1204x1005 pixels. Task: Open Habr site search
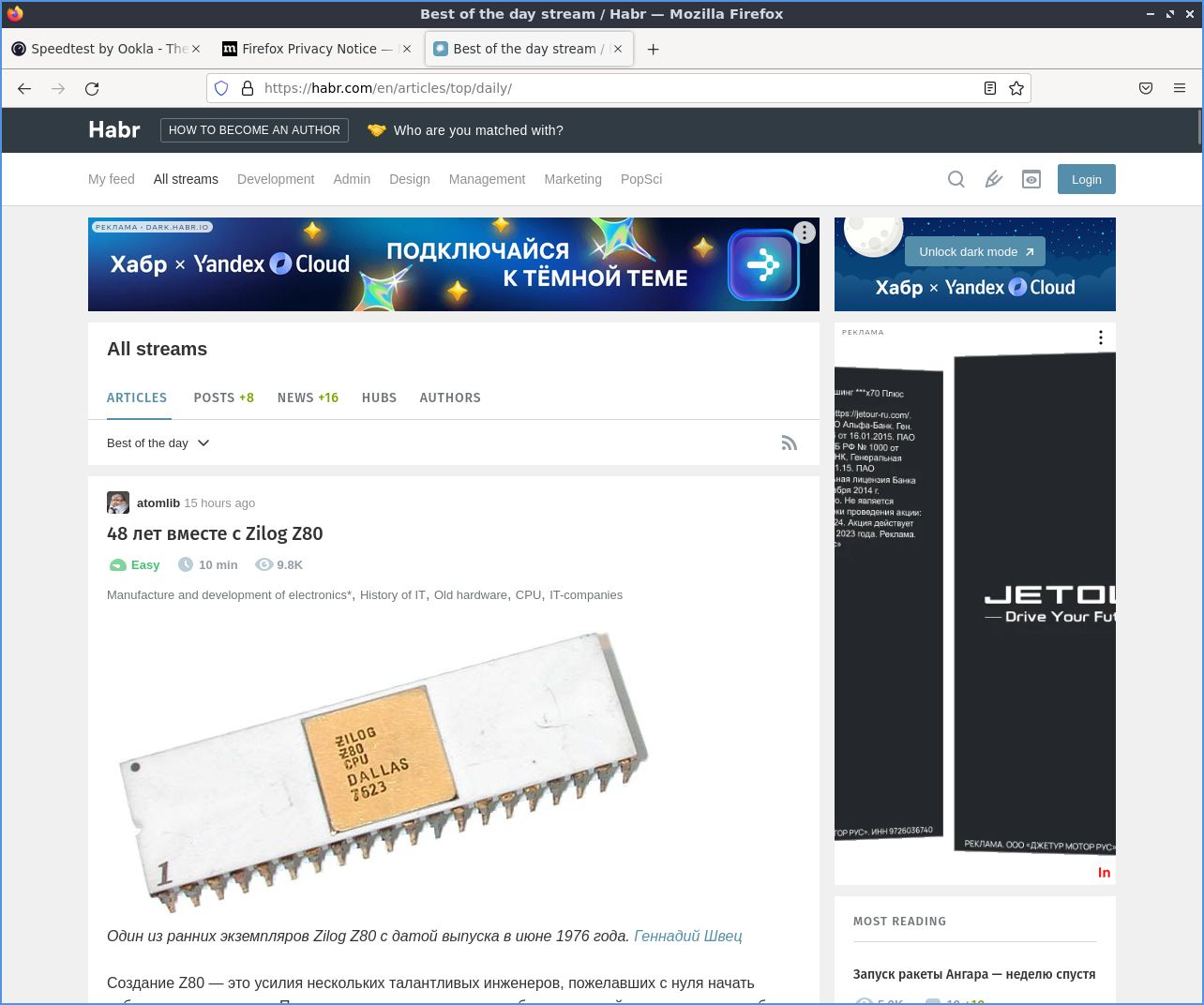click(956, 179)
